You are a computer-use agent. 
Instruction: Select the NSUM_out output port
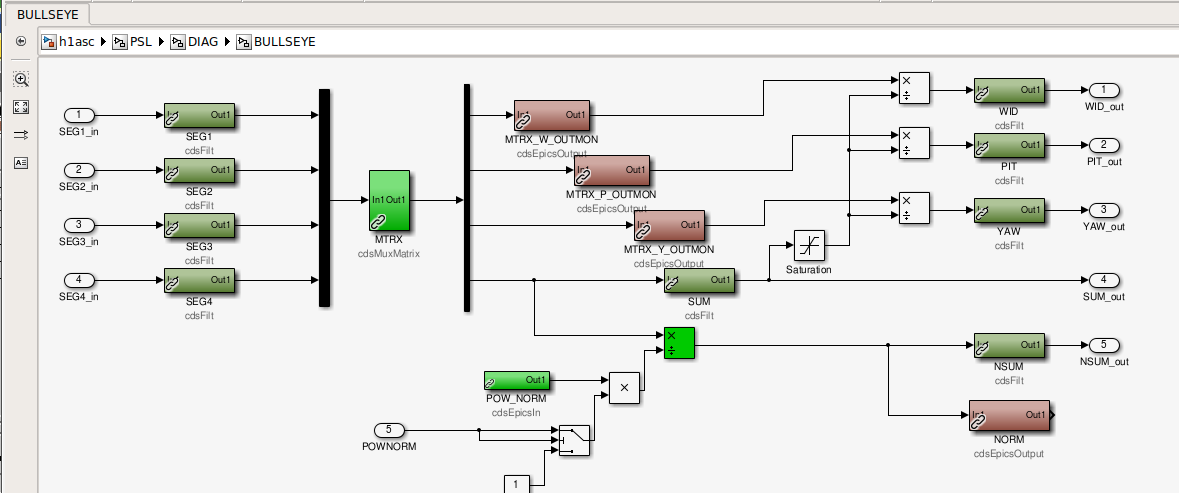pyautogui.click(x=1105, y=346)
